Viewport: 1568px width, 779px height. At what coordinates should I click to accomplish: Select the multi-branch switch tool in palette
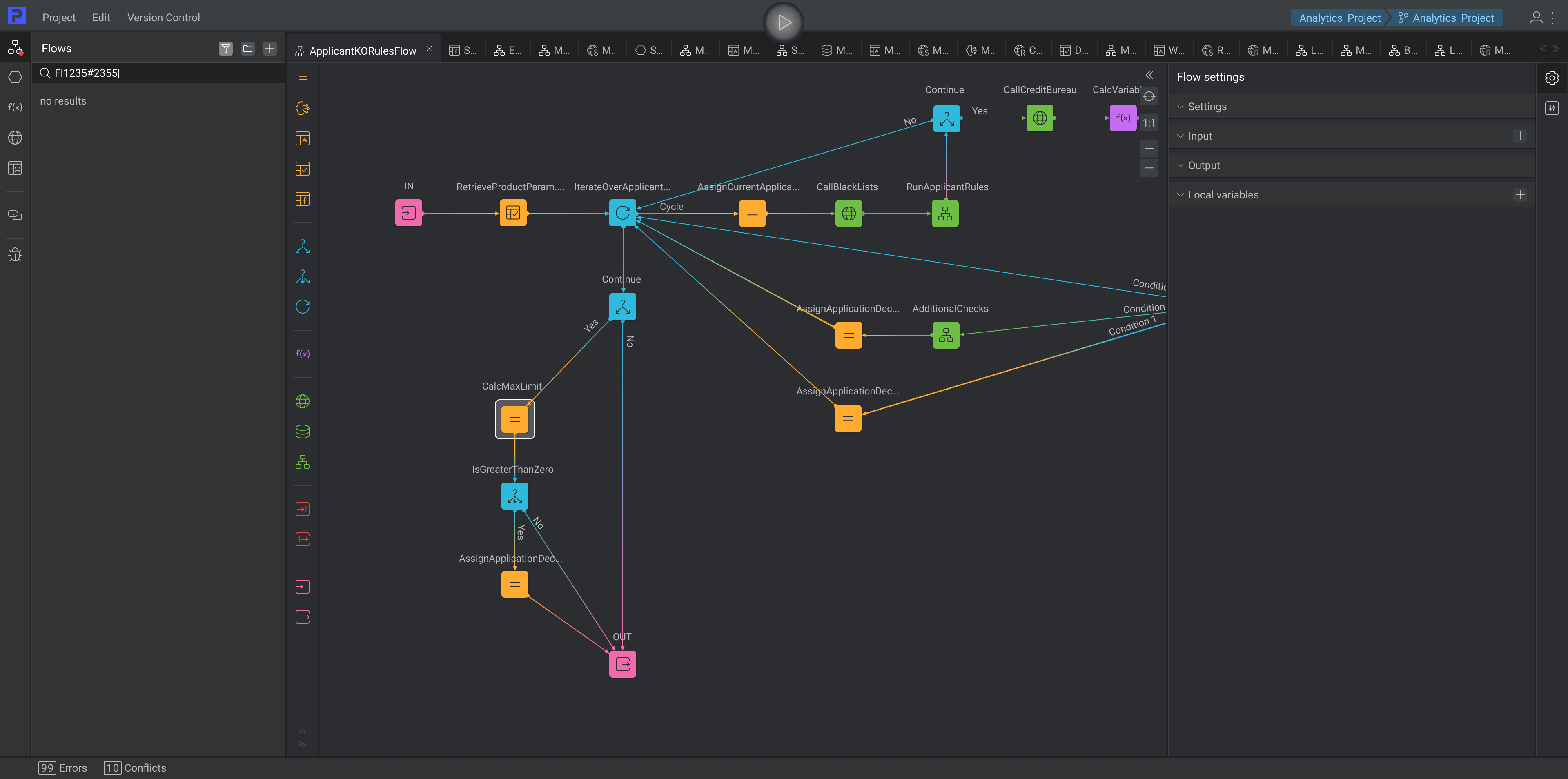(x=303, y=277)
